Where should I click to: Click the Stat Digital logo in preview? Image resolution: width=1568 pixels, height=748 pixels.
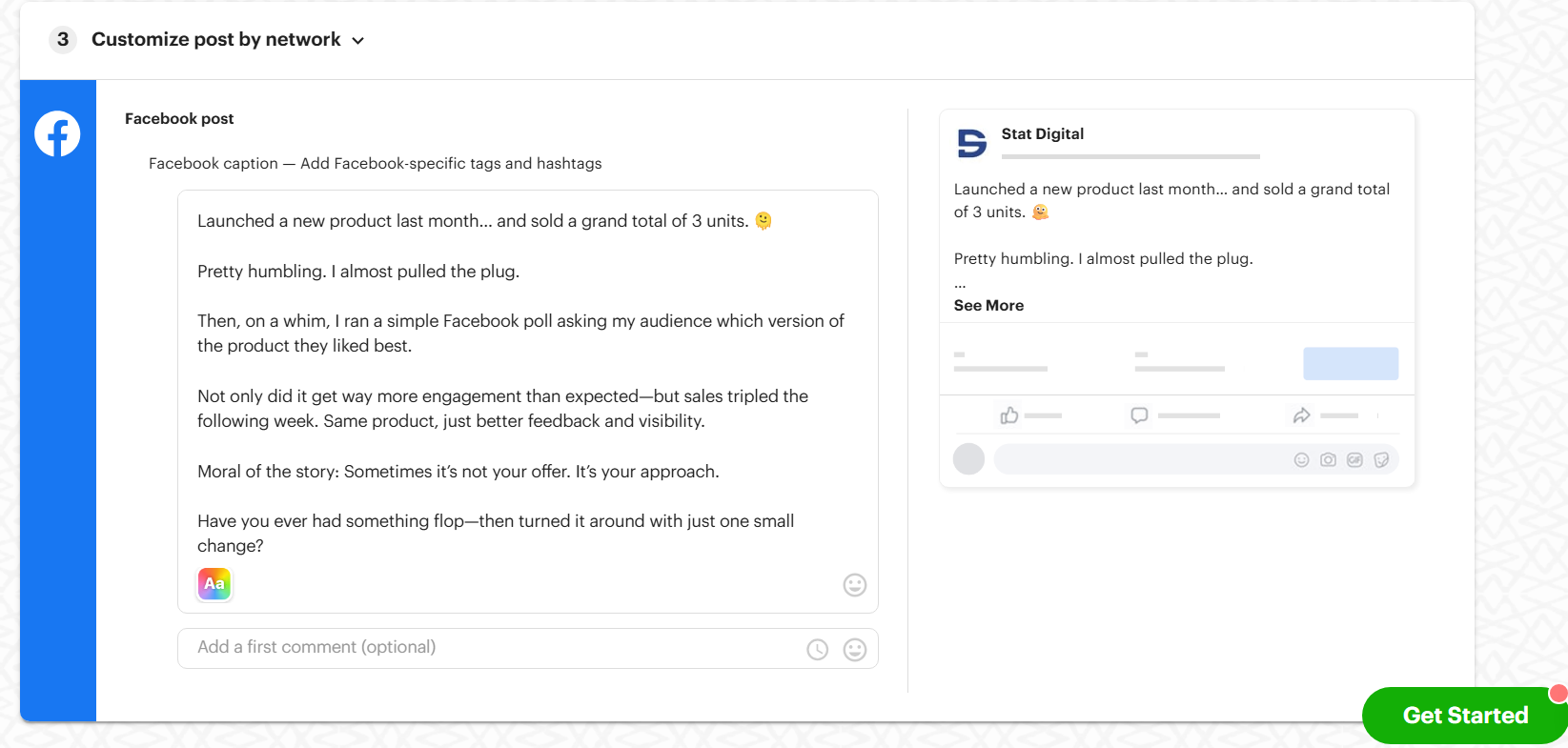pyautogui.click(x=971, y=143)
